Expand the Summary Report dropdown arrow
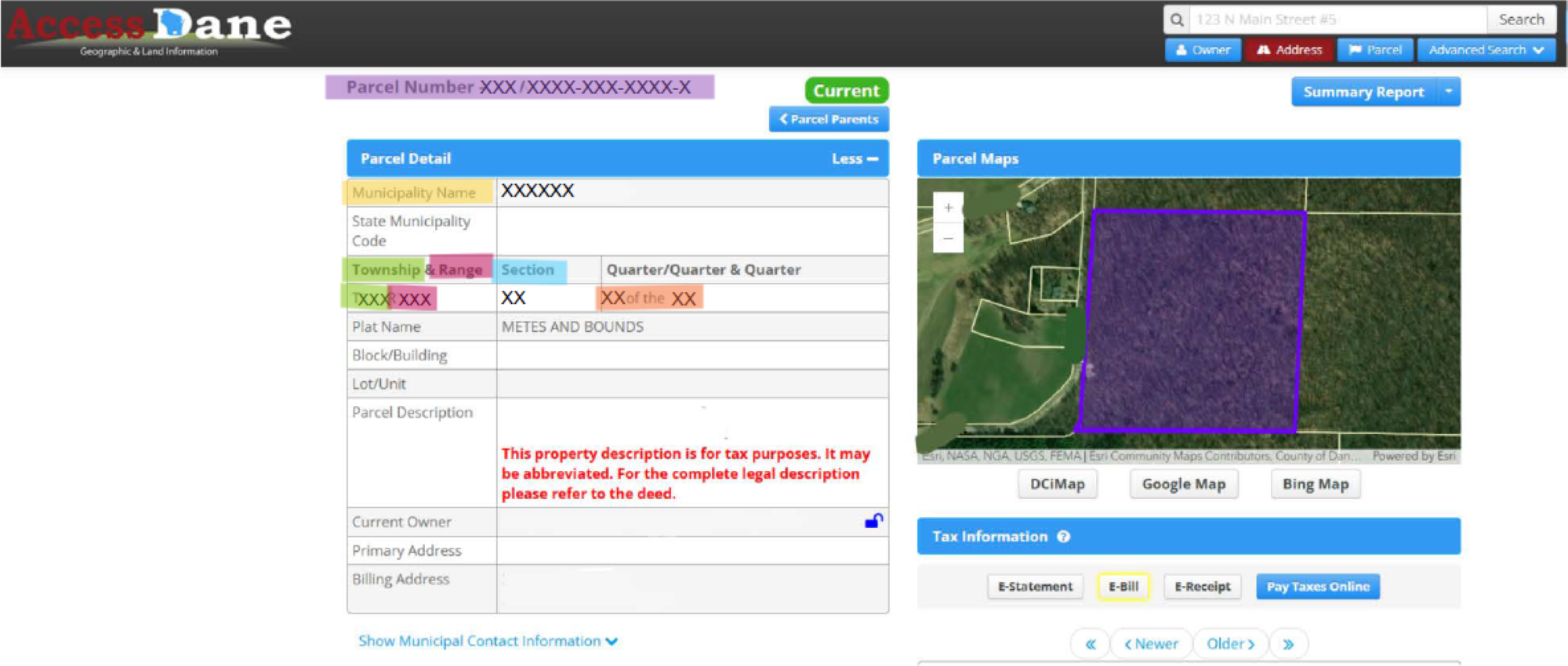This screenshot has height=666, width=1568. click(x=1449, y=92)
